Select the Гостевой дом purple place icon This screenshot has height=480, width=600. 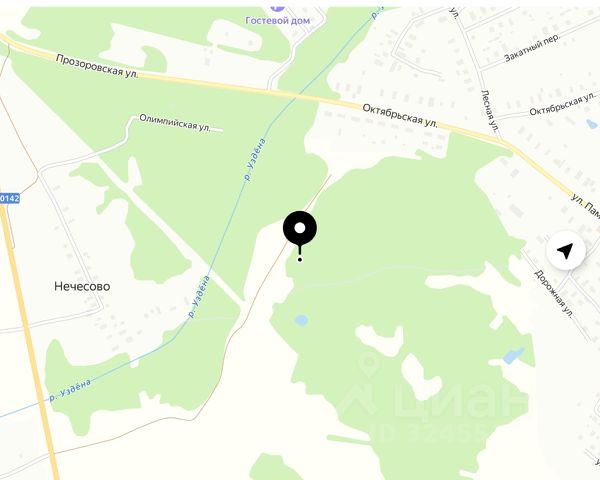pyautogui.click(x=277, y=8)
